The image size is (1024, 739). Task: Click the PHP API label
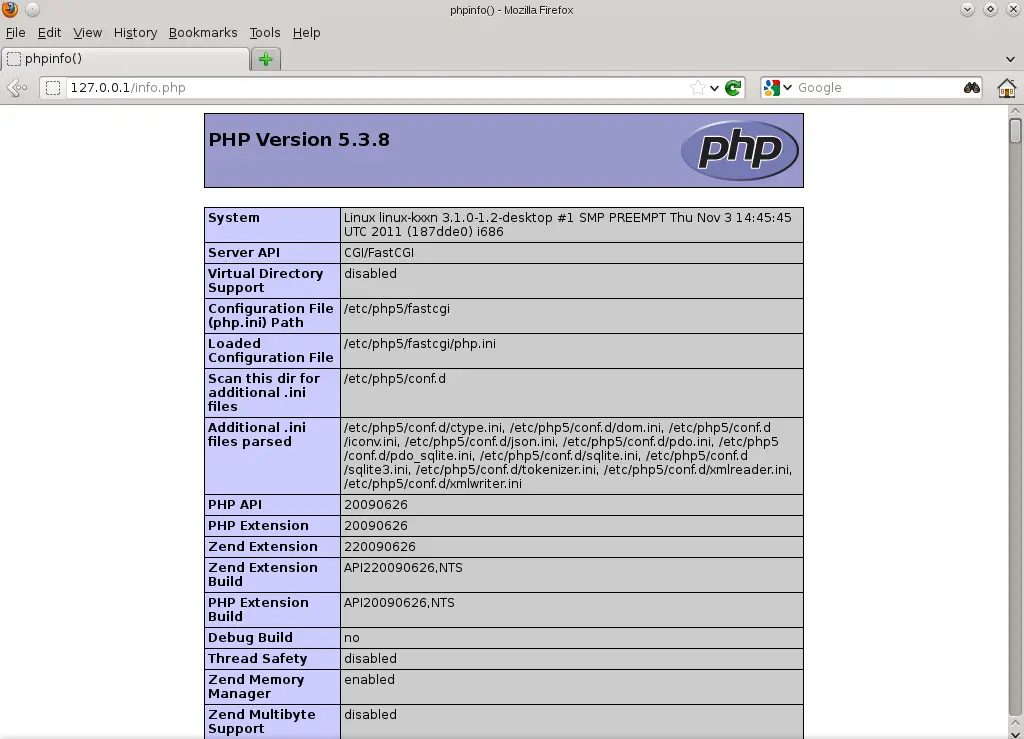(x=234, y=505)
